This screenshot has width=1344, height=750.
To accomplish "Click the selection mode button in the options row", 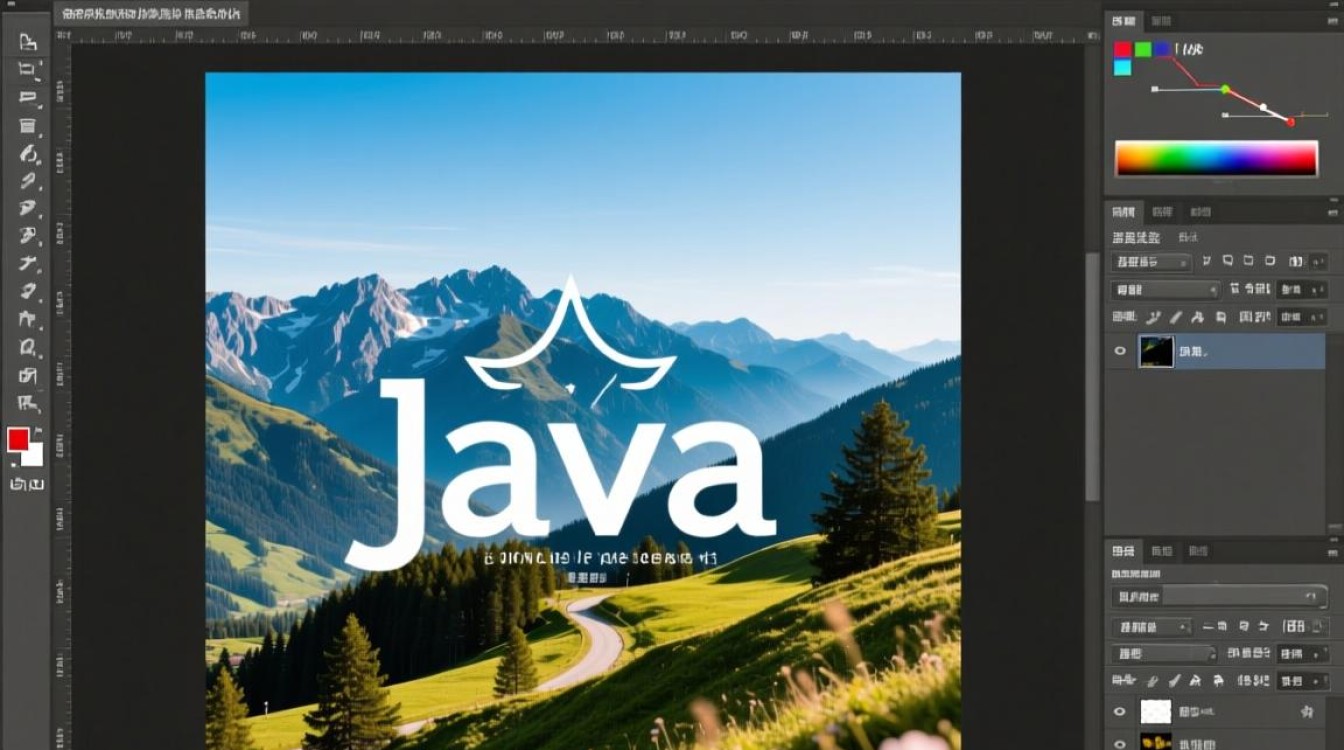I will point(1227,261).
